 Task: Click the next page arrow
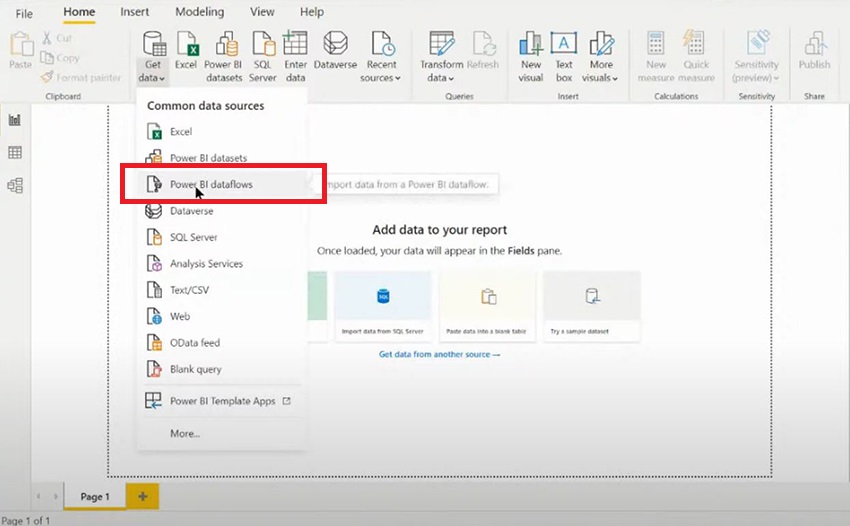(x=55, y=496)
